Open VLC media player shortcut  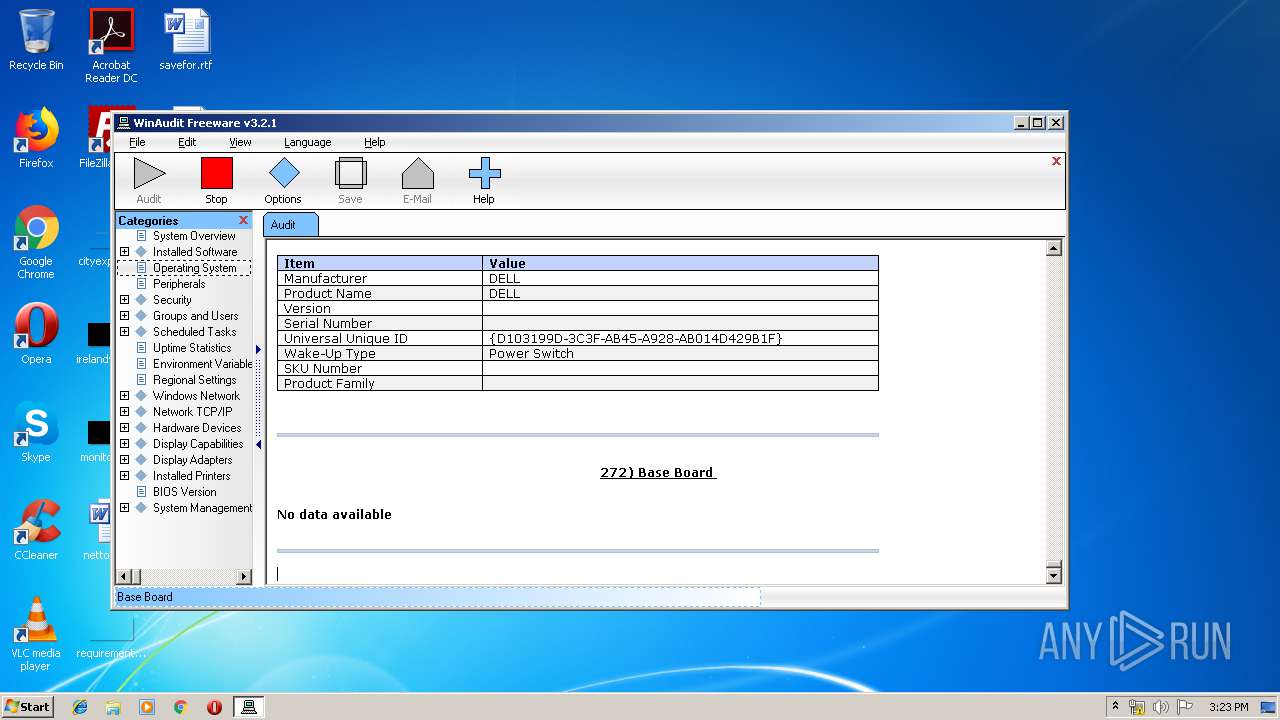click(36, 634)
